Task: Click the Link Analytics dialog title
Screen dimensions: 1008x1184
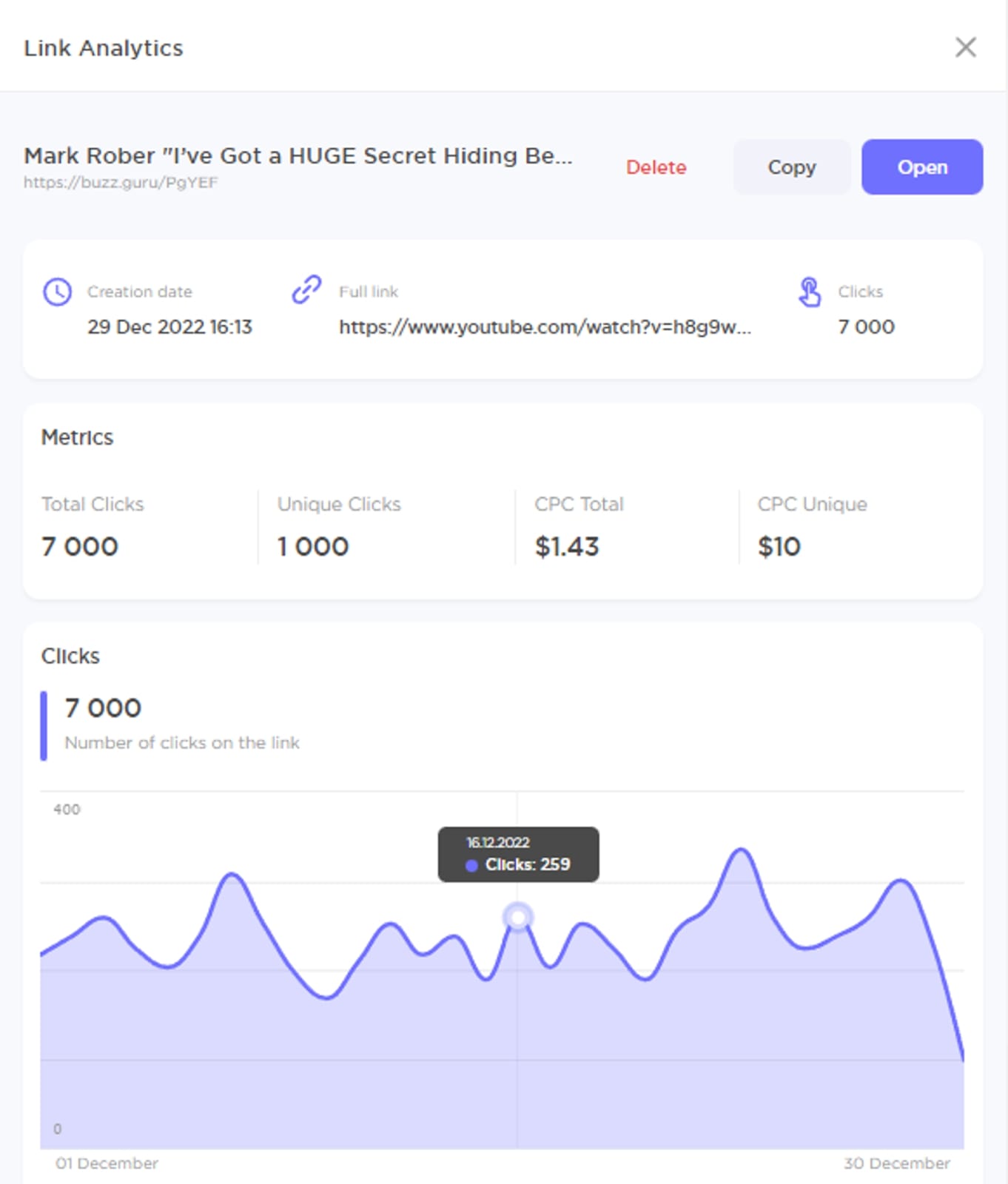Action: click(x=104, y=48)
